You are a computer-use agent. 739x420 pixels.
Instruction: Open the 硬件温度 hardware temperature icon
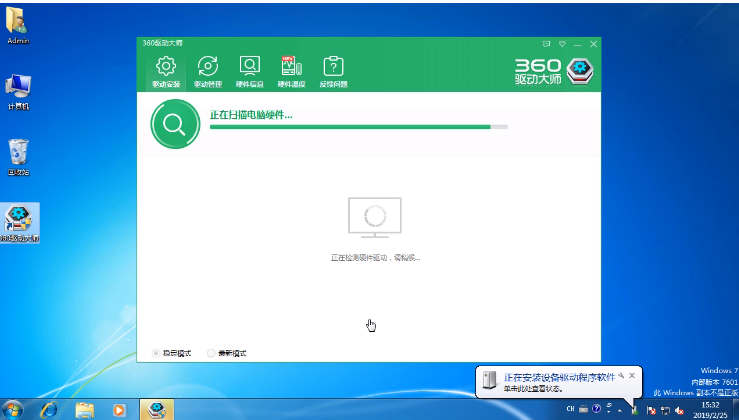[291, 70]
